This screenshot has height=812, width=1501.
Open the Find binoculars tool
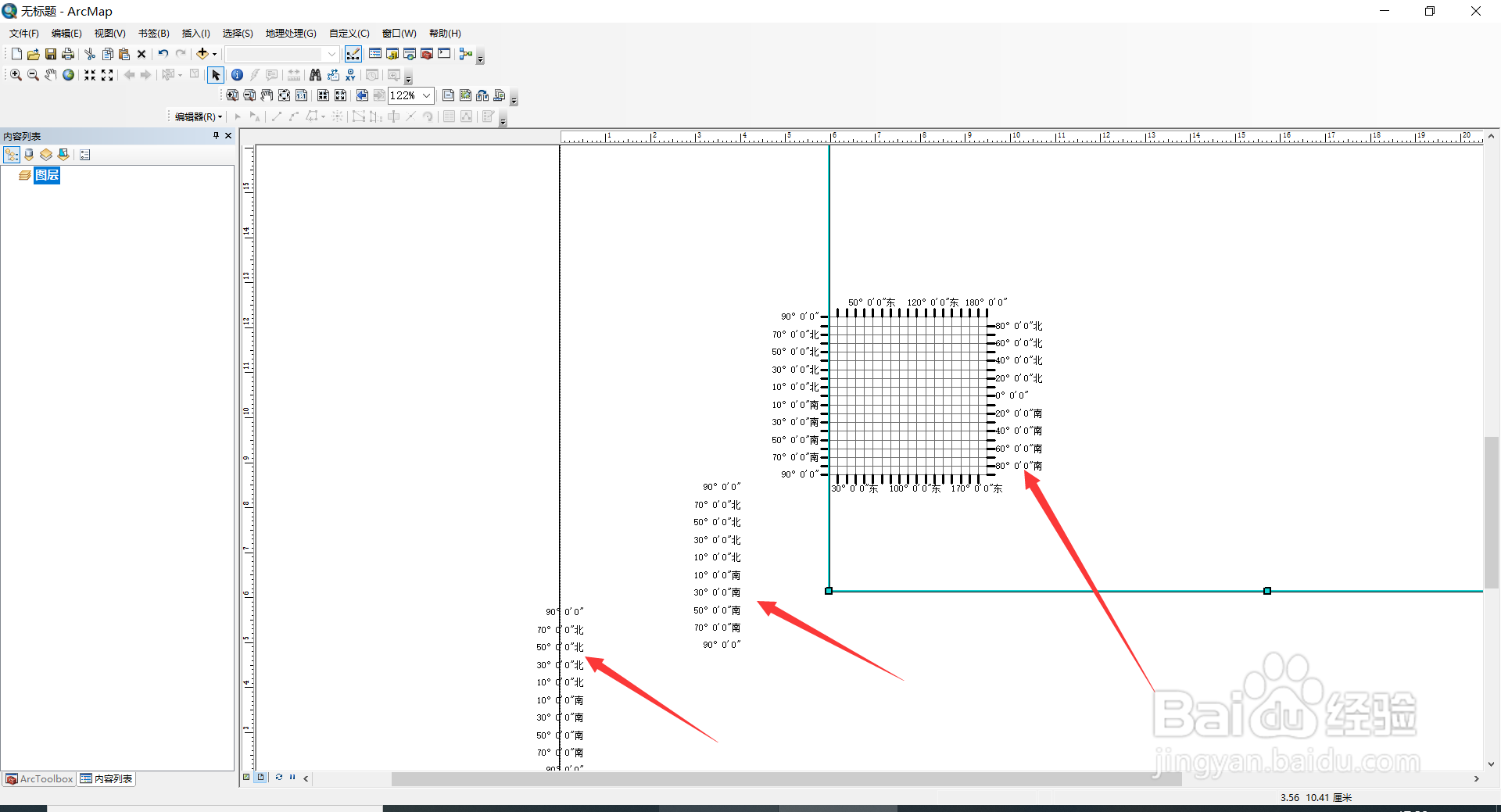pyautogui.click(x=315, y=75)
